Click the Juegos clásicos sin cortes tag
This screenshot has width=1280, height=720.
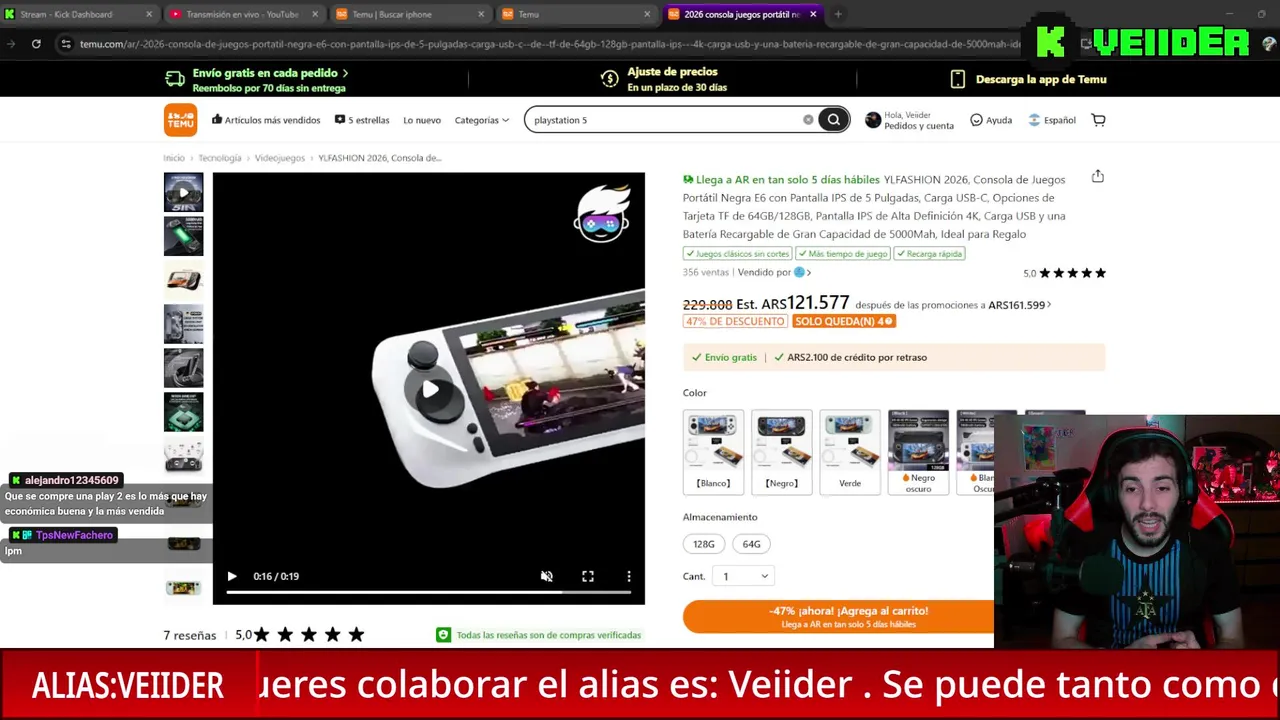pyautogui.click(x=737, y=254)
